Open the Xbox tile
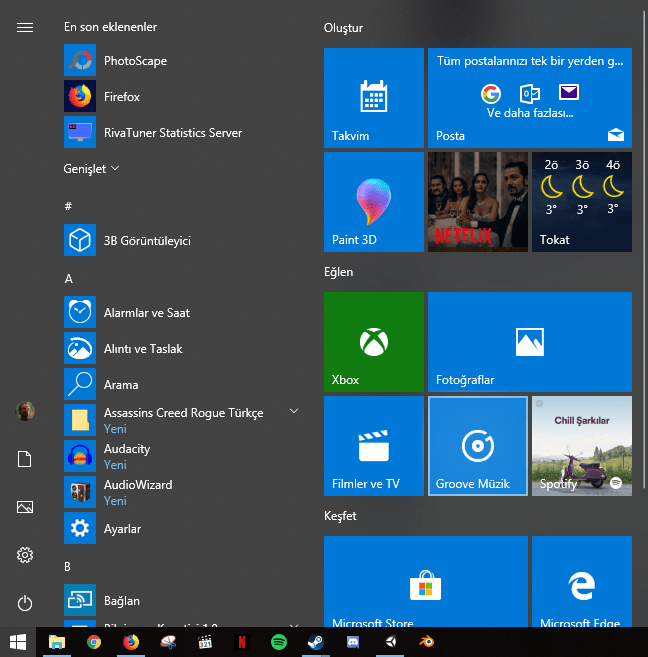The image size is (648, 657). (x=373, y=341)
